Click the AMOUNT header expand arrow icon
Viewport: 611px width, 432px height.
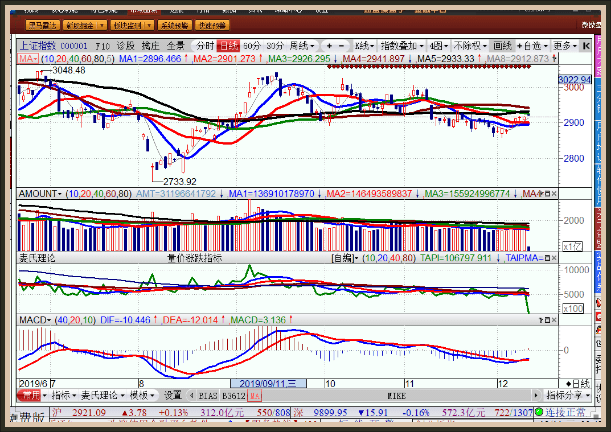click(x=541, y=194)
